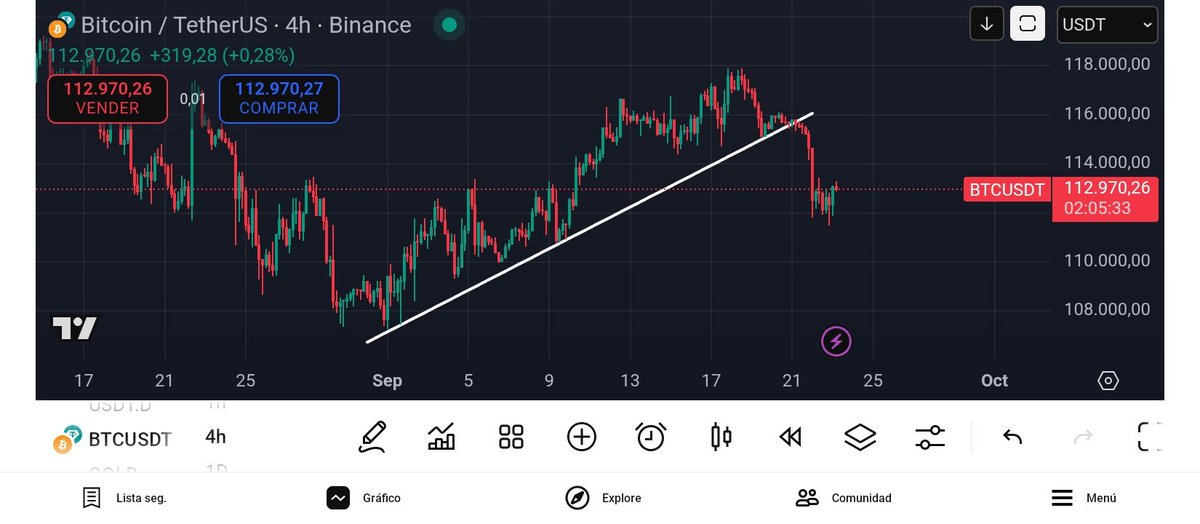
Task: Select the white trend line on chart
Action: click(590, 228)
